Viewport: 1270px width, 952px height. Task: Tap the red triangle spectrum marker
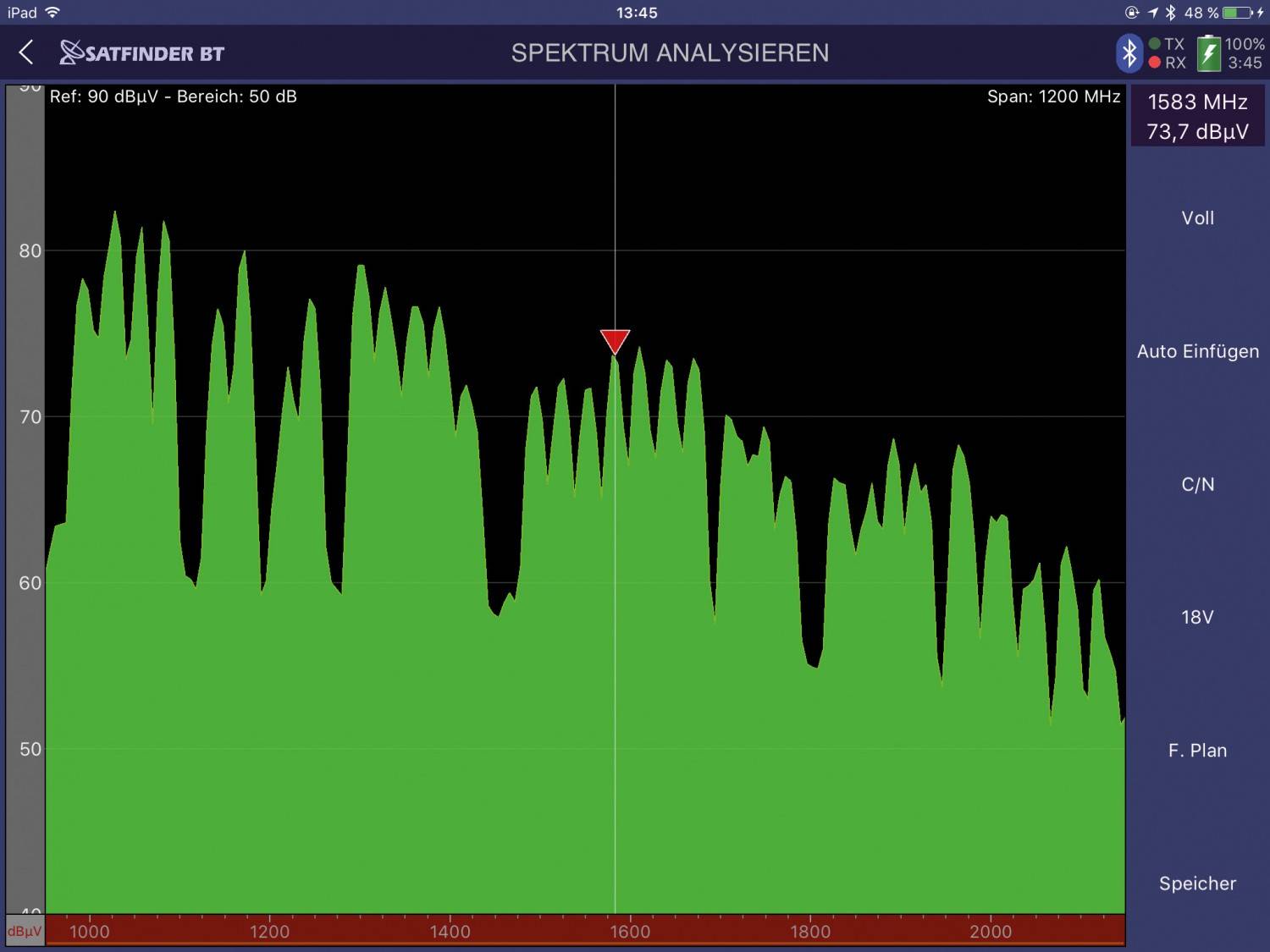pyautogui.click(x=615, y=342)
